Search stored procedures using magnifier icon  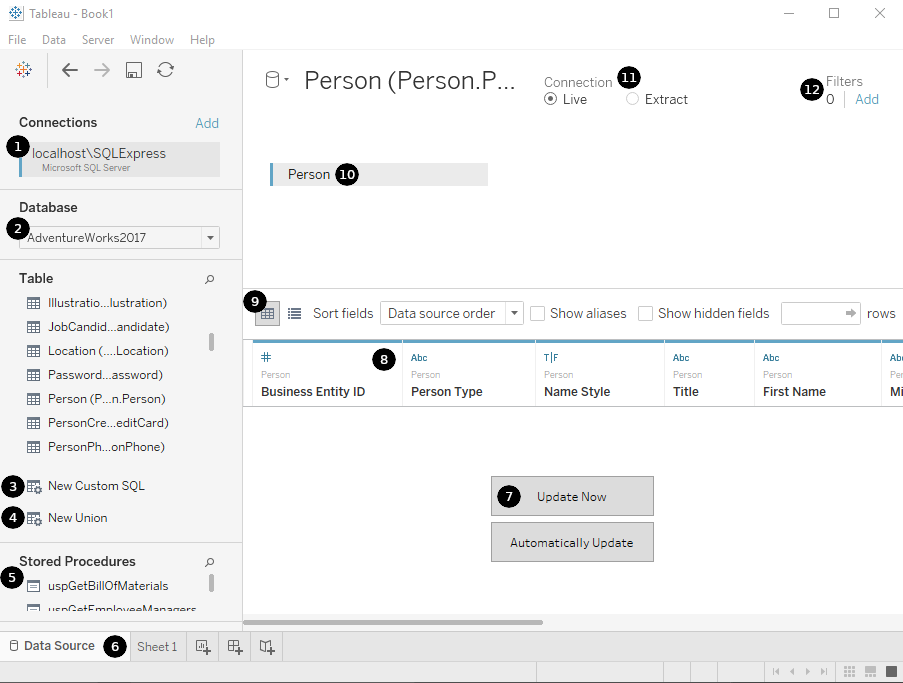(x=210, y=561)
